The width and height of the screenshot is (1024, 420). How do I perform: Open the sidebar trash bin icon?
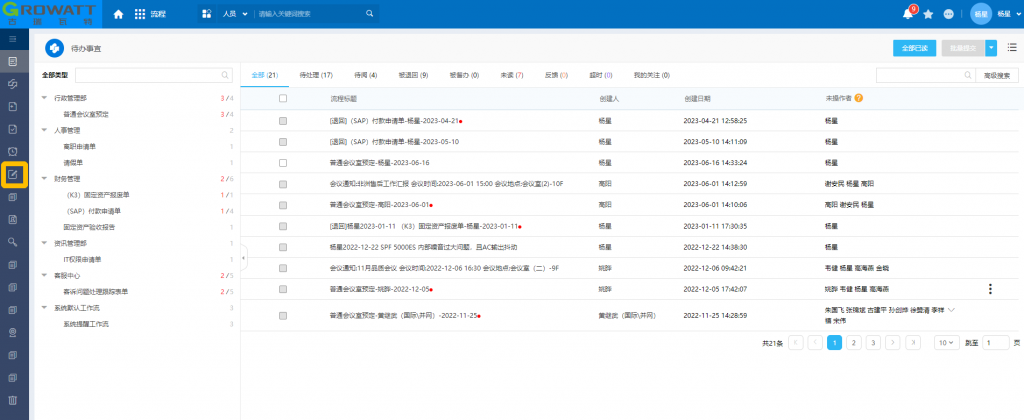pyautogui.click(x=12, y=400)
